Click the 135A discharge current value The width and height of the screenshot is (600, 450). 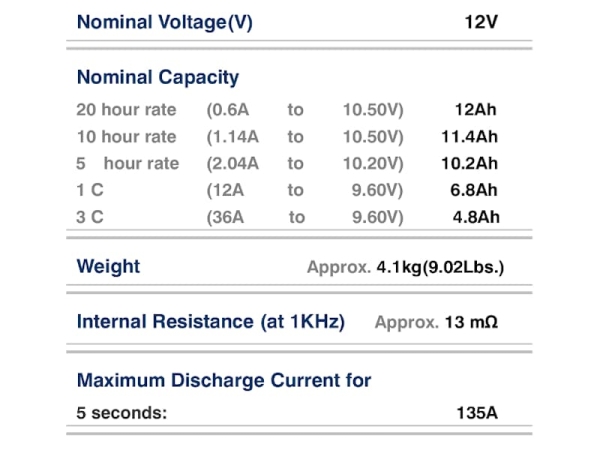point(476,412)
